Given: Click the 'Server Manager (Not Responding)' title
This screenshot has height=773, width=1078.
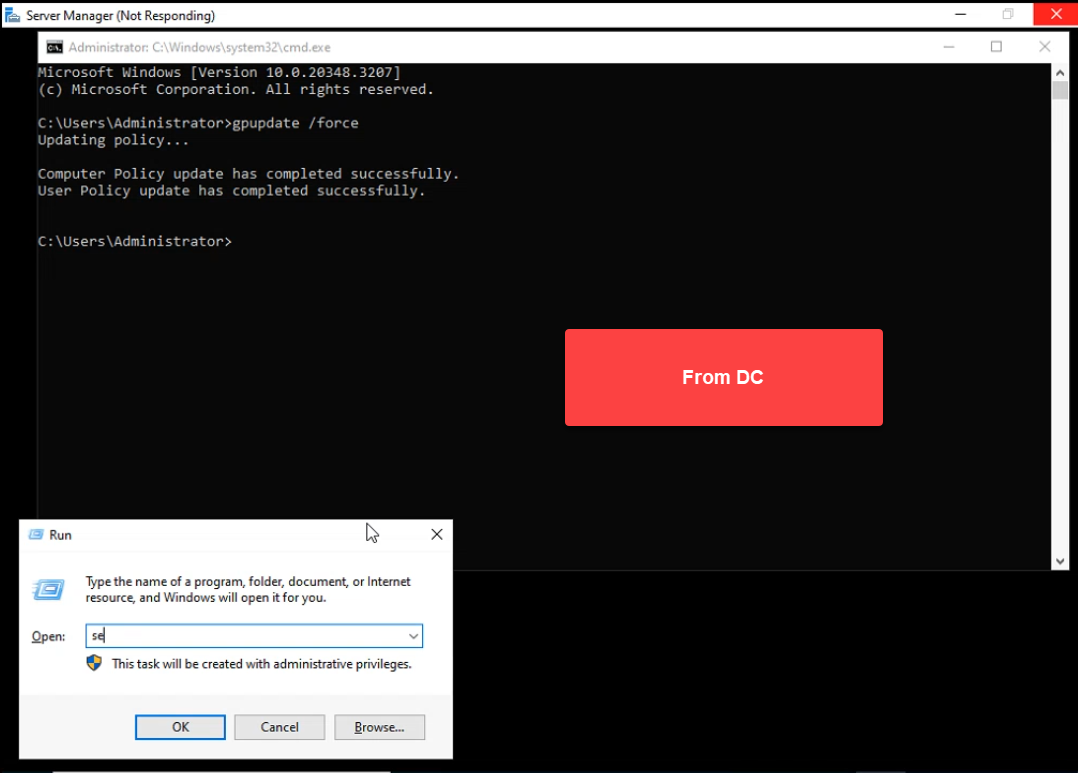Looking at the screenshot, I should tap(120, 15).
